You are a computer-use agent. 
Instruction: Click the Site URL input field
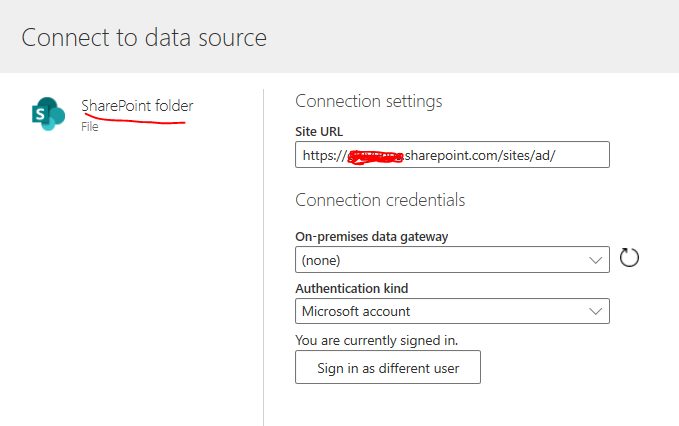coord(452,155)
